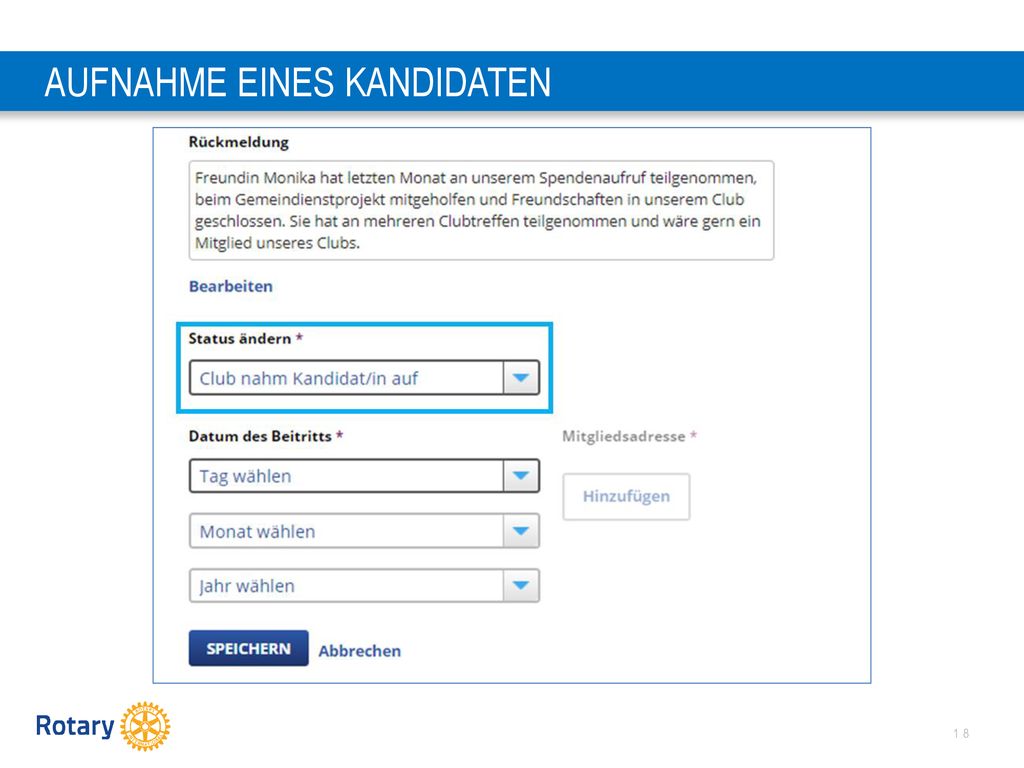Click the Aufnahme eines Kandidaten heading
The height and width of the screenshot is (768, 1024).
click(x=298, y=82)
